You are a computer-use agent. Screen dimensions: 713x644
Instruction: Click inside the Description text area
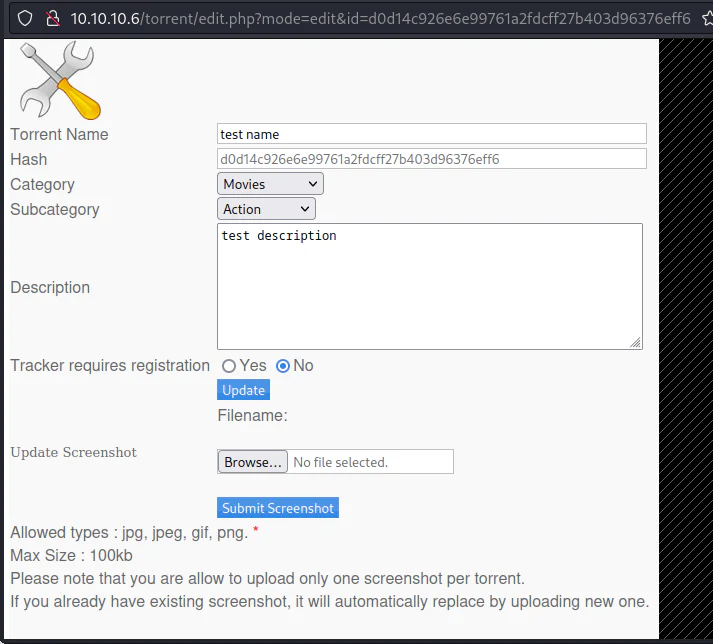[430, 287]
